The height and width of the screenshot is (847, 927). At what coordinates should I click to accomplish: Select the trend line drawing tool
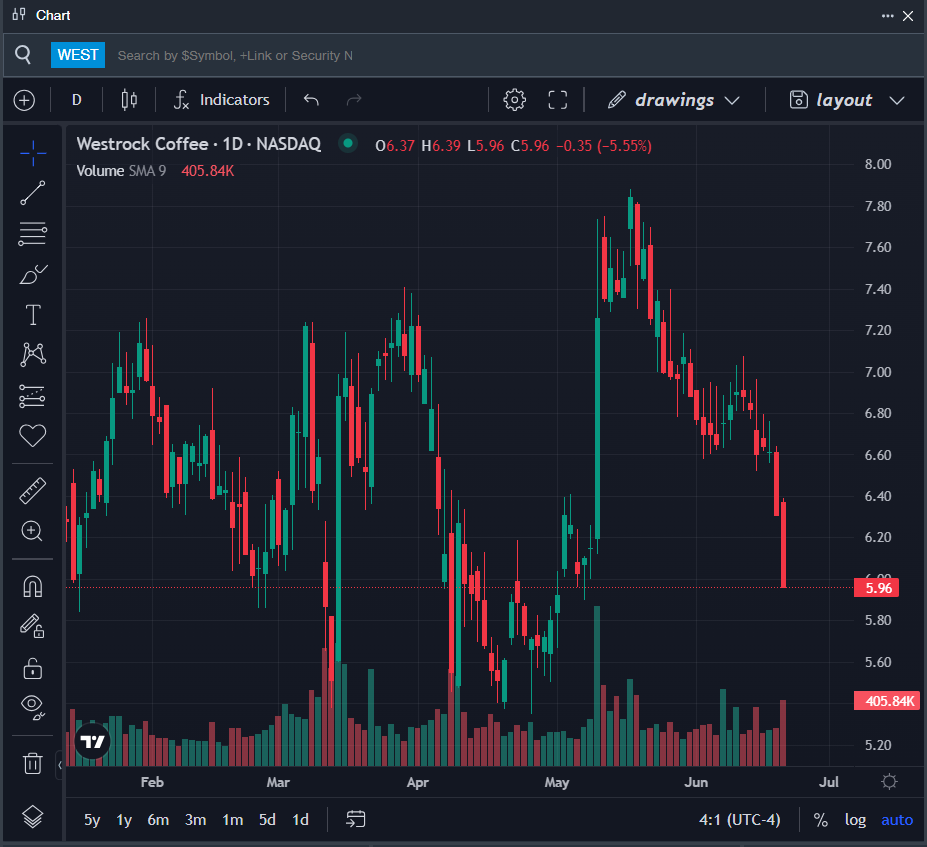coord(33,194)
